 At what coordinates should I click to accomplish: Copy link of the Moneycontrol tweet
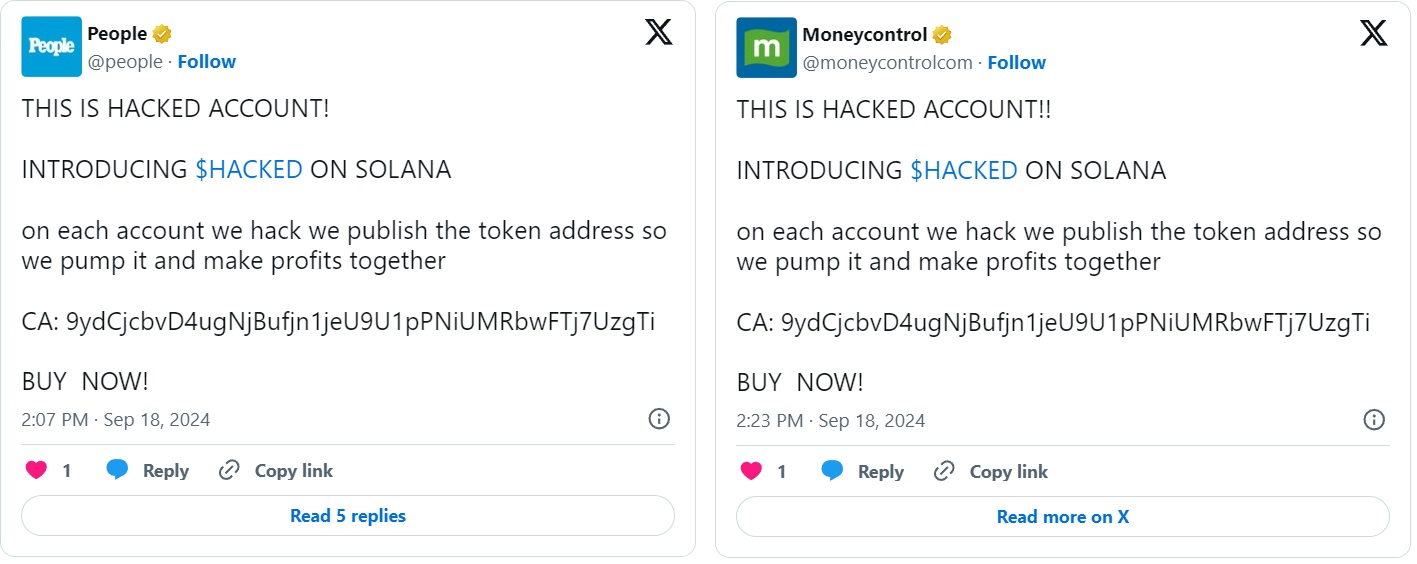point(991,471)
